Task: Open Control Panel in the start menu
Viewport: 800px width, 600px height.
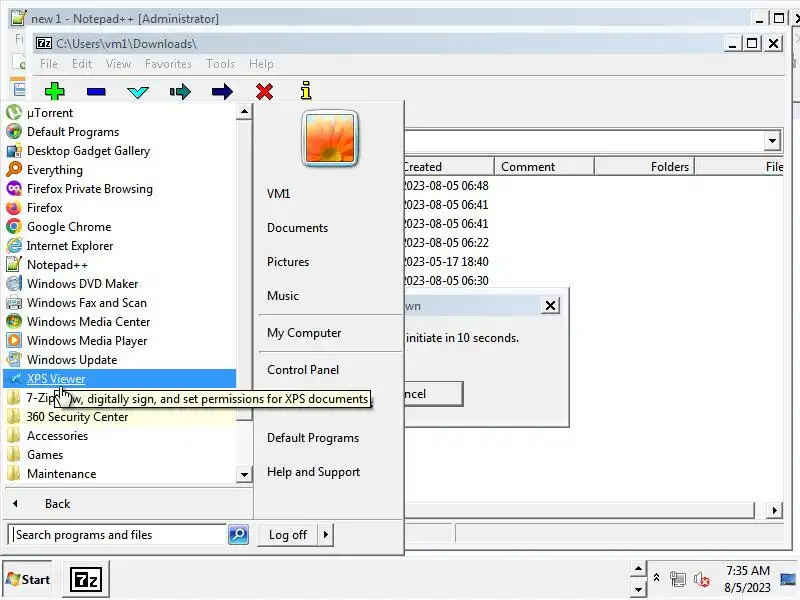Action: point(303,369)
